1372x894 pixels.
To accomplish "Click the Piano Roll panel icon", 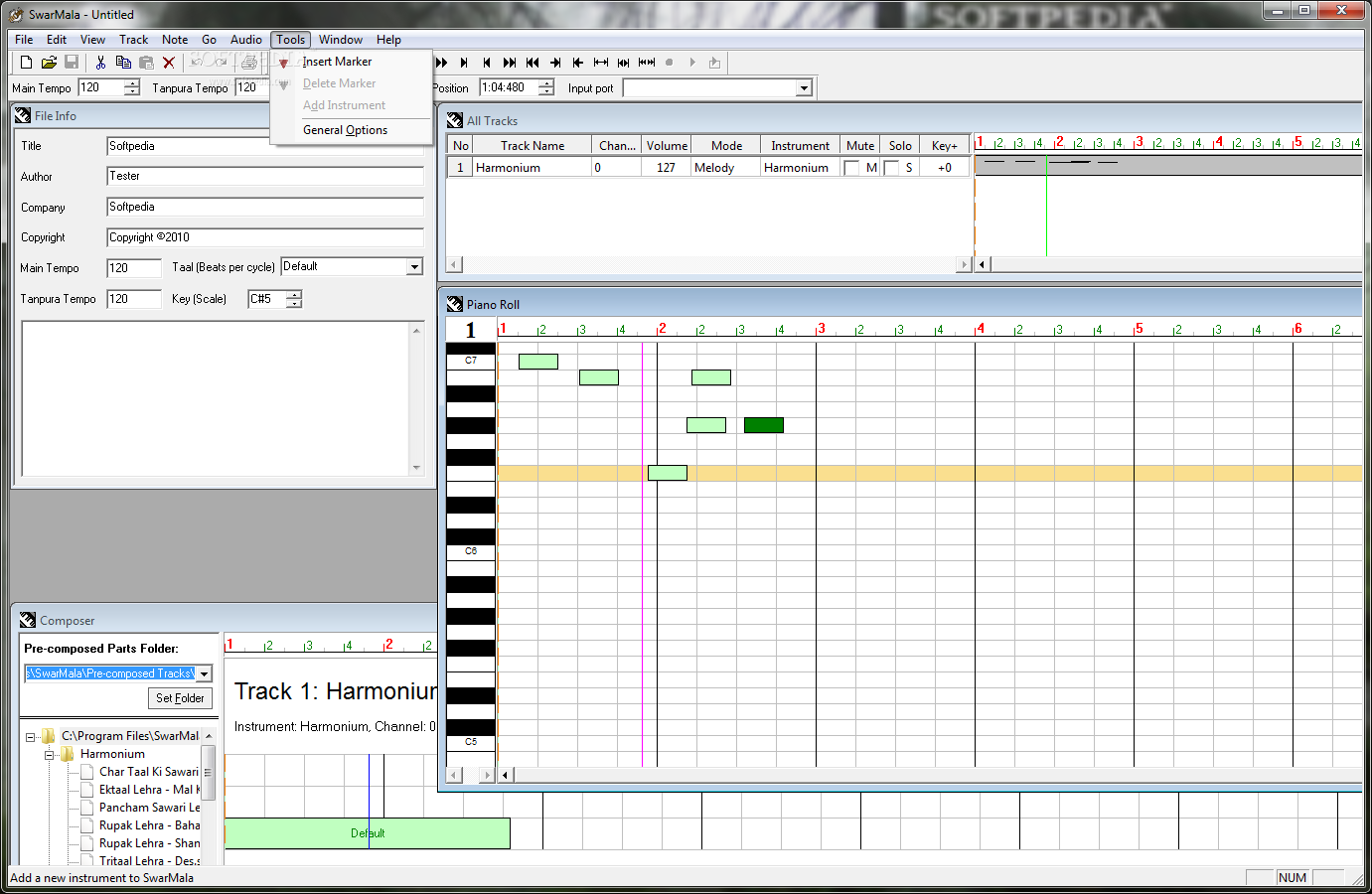I will (455, 304).
